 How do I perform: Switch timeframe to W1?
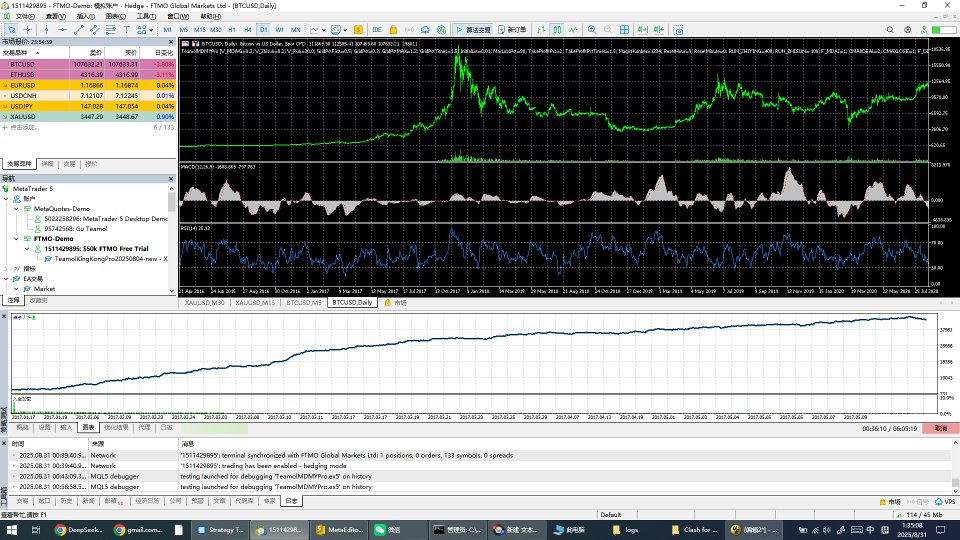coord(279,29)
